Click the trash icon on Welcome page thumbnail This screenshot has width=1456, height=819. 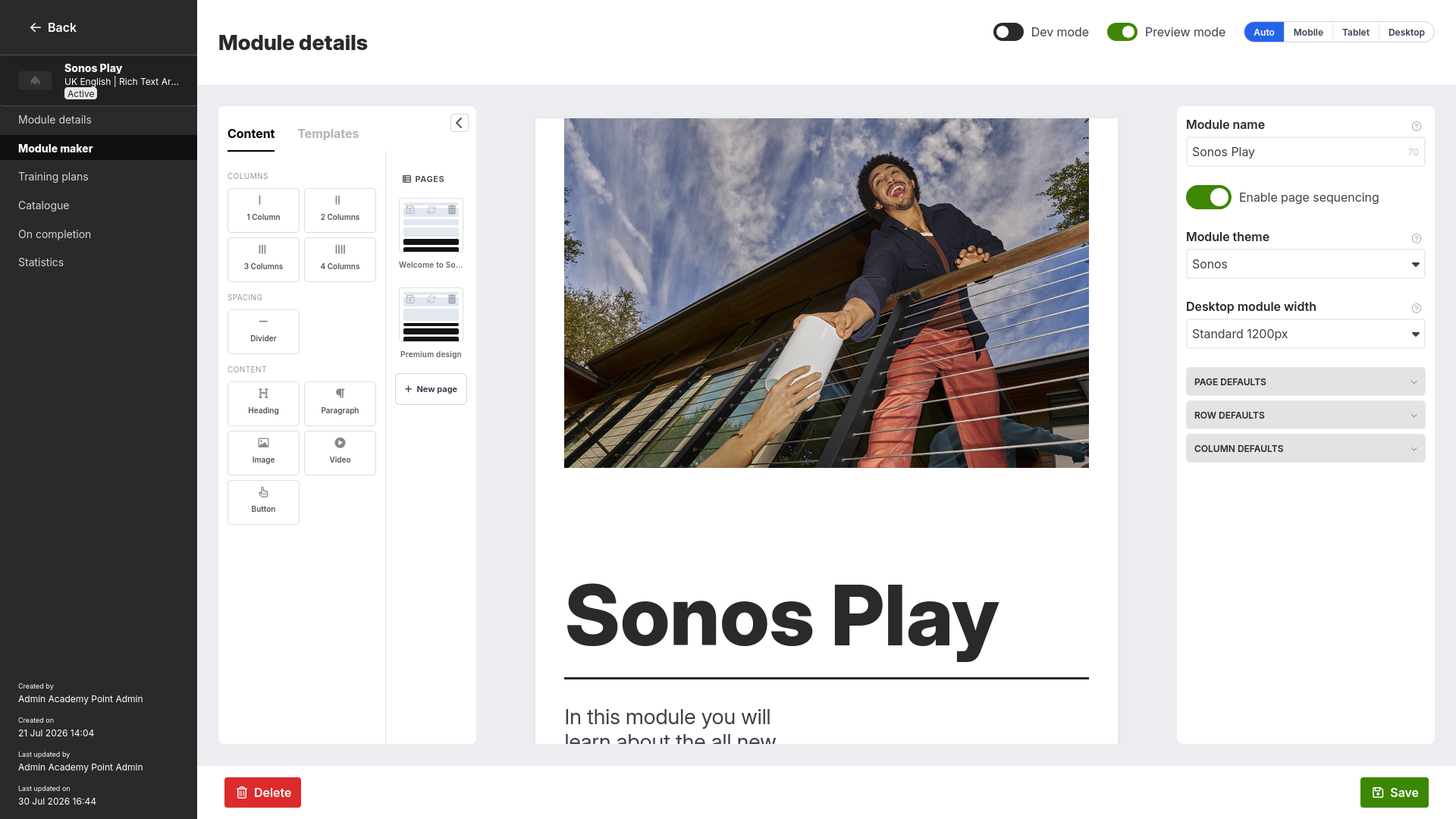point(452,210)
